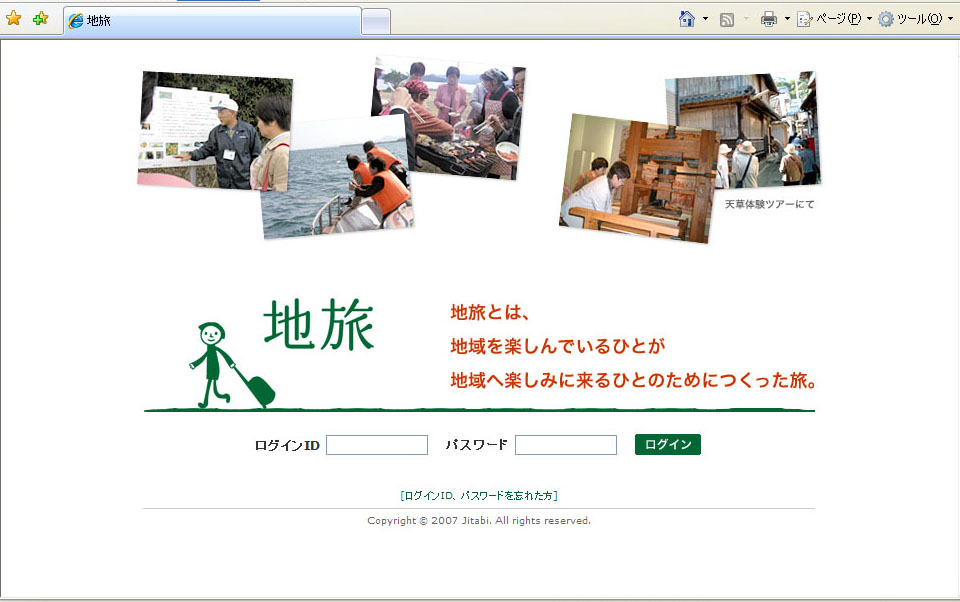
Task: Expand the RSS feeds dropdown arrow
Action: pos(746,19)
